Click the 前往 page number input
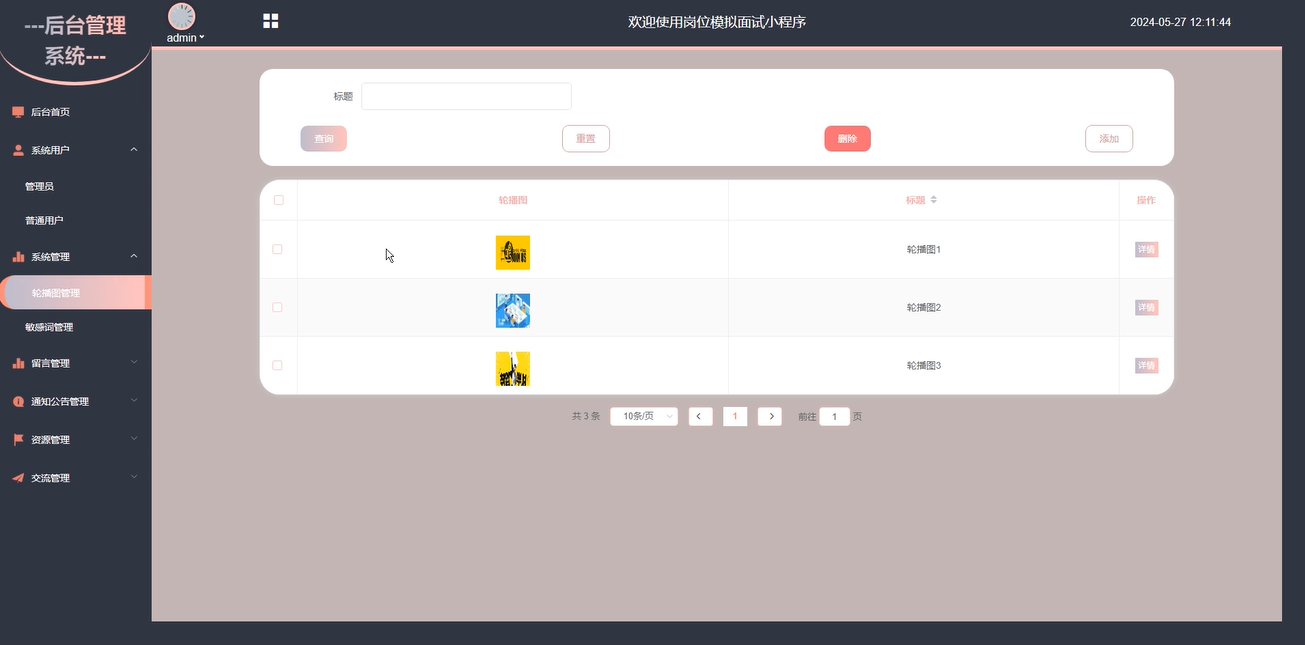Image resolution: width=1305 pixels, height=645 pixels. (835, 416)
